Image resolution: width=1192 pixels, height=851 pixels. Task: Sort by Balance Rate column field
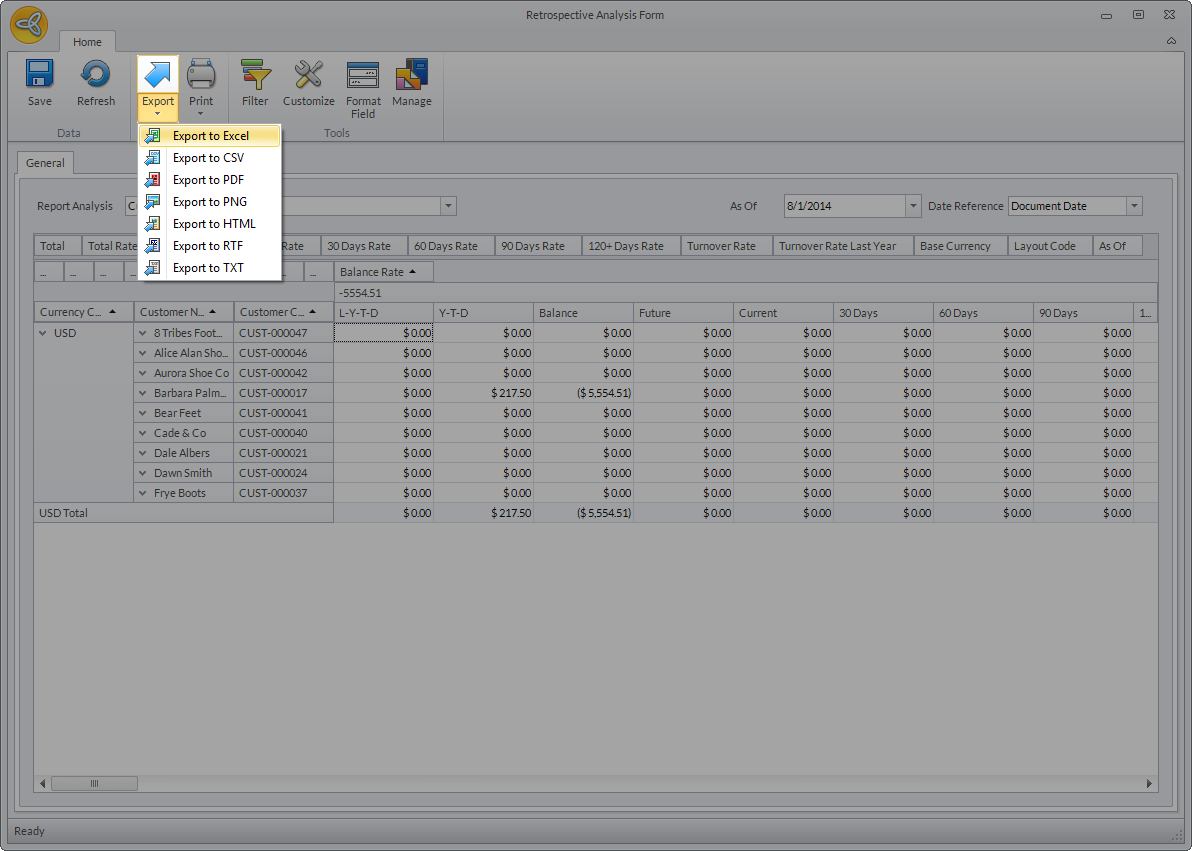(378, 272)
